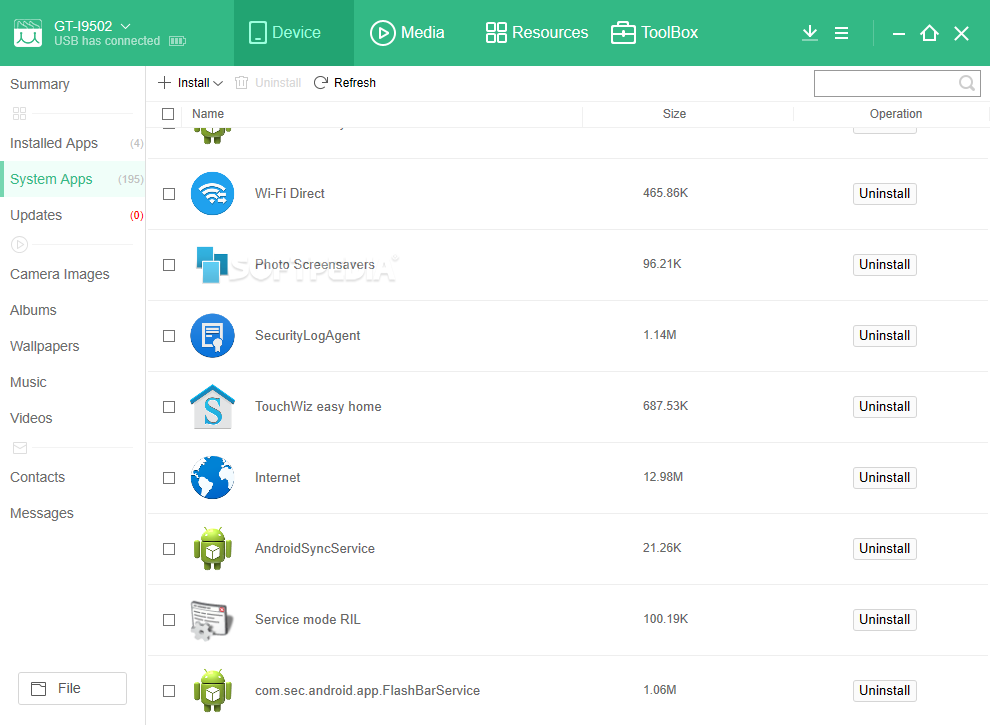990x725 pixels.
Task: Uninstall Photo Screensavers
Action: coord(885,265)
